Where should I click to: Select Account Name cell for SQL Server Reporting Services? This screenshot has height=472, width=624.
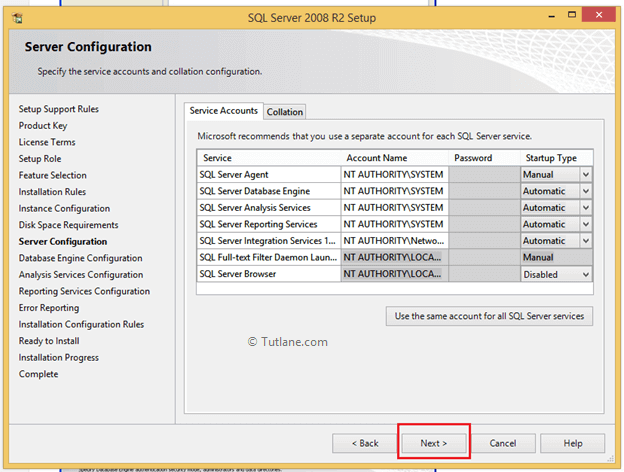[394, 224]
